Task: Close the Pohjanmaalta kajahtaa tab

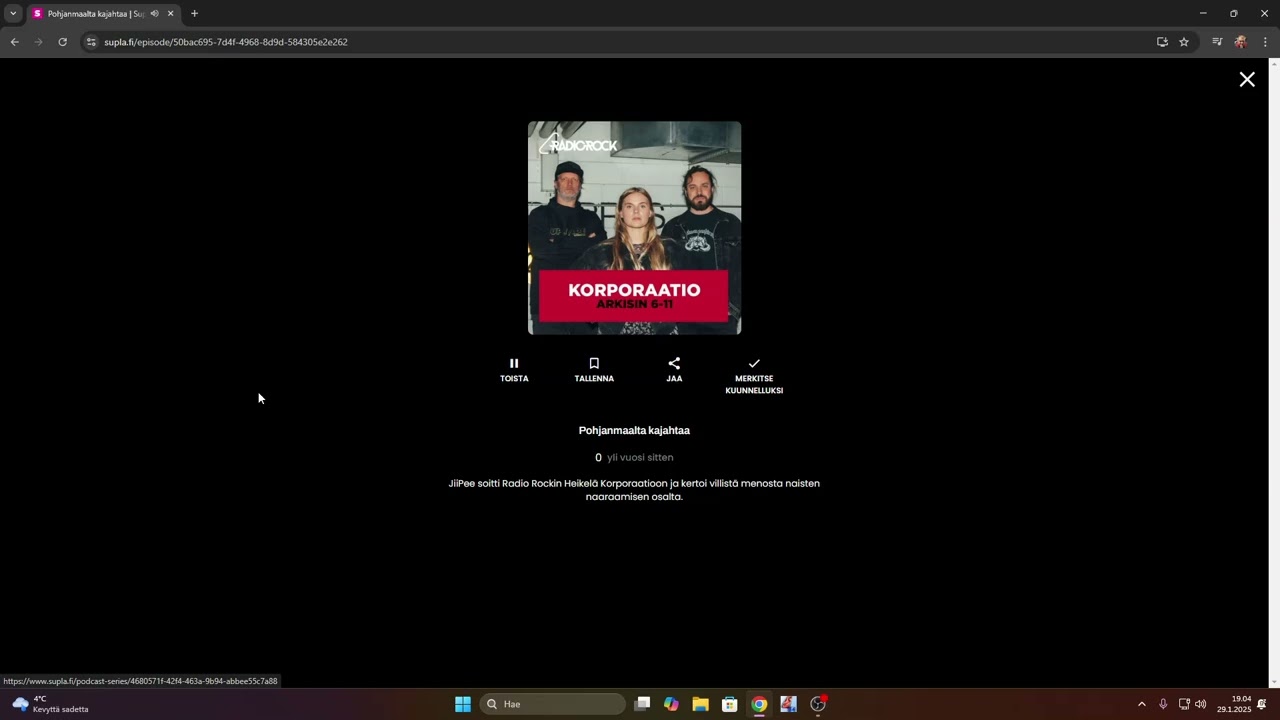Action: pyautogui.click(x=170, y=13)
